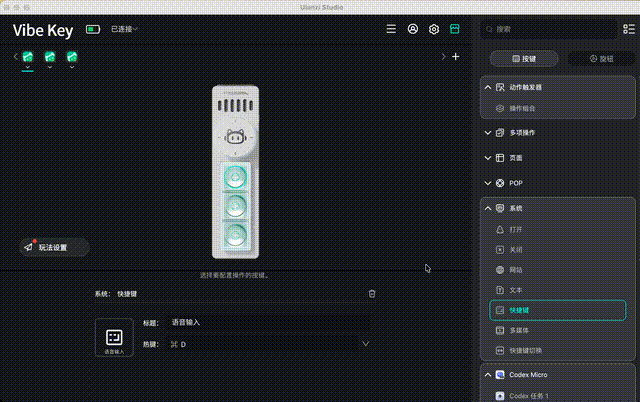Open 玩法设置 button
The height and width of the screenshot is (402, 640).
point(54,247)
